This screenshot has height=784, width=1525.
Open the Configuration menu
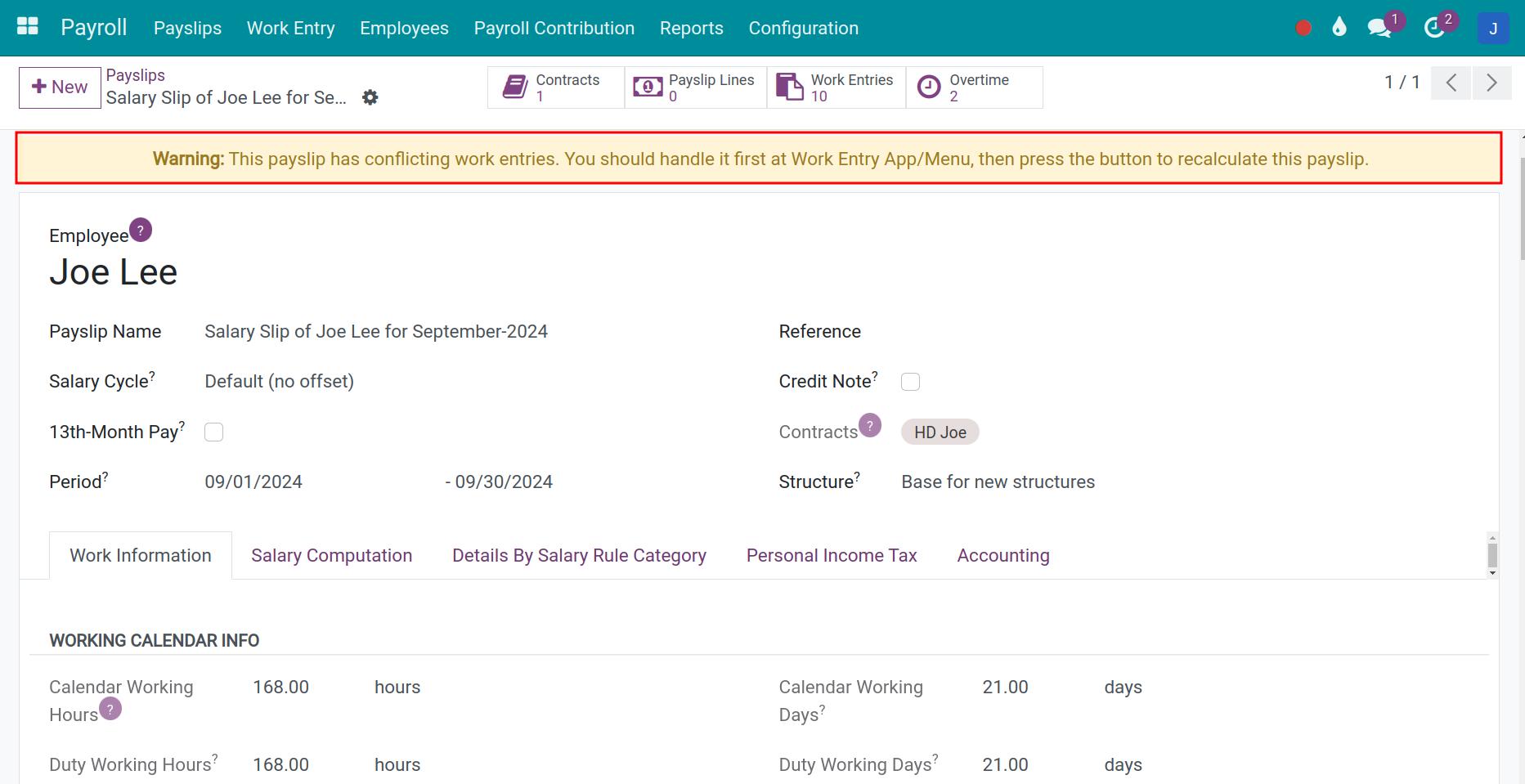tap(804, 28)
